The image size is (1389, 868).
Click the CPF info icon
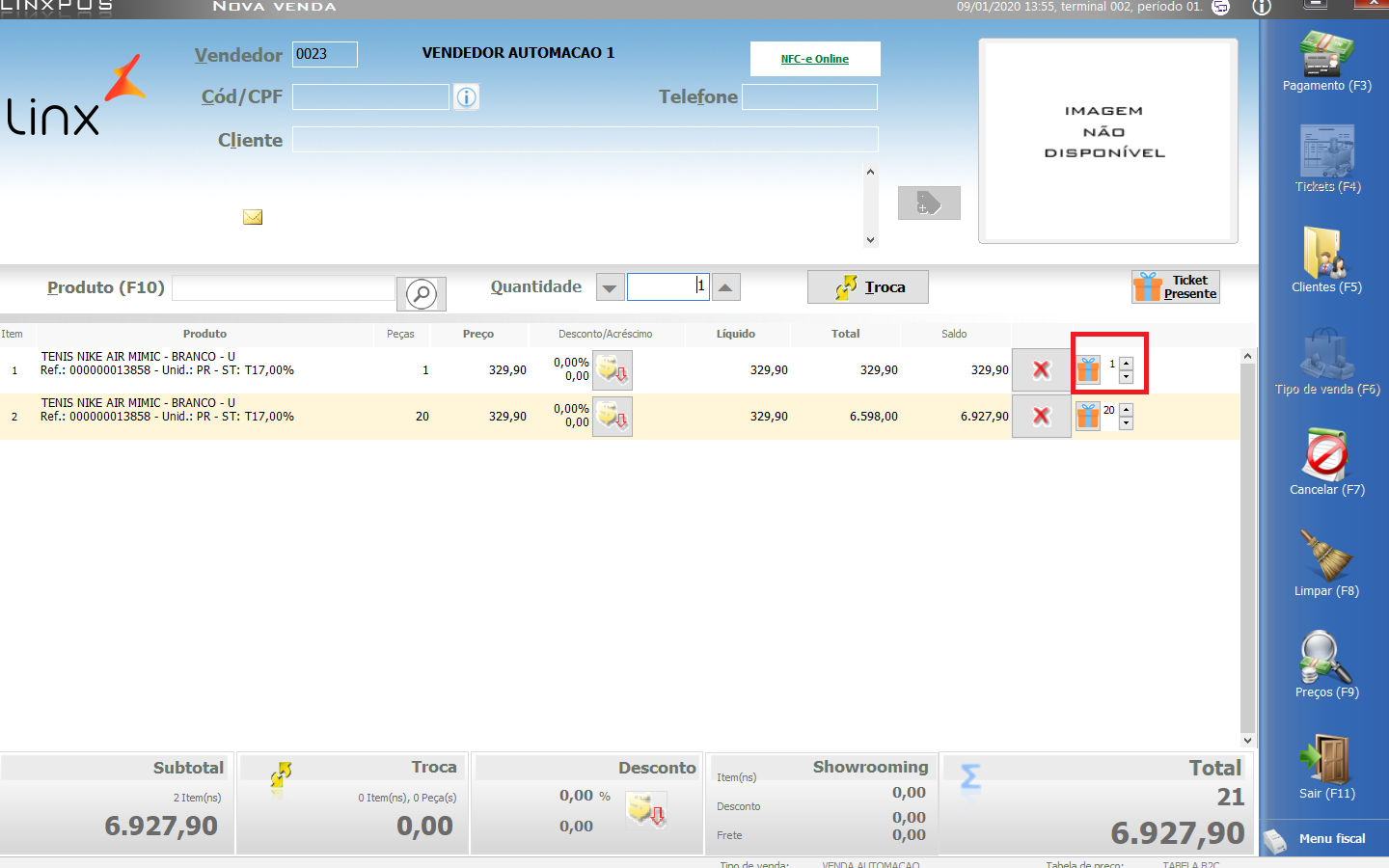click(x=467, y=97)
